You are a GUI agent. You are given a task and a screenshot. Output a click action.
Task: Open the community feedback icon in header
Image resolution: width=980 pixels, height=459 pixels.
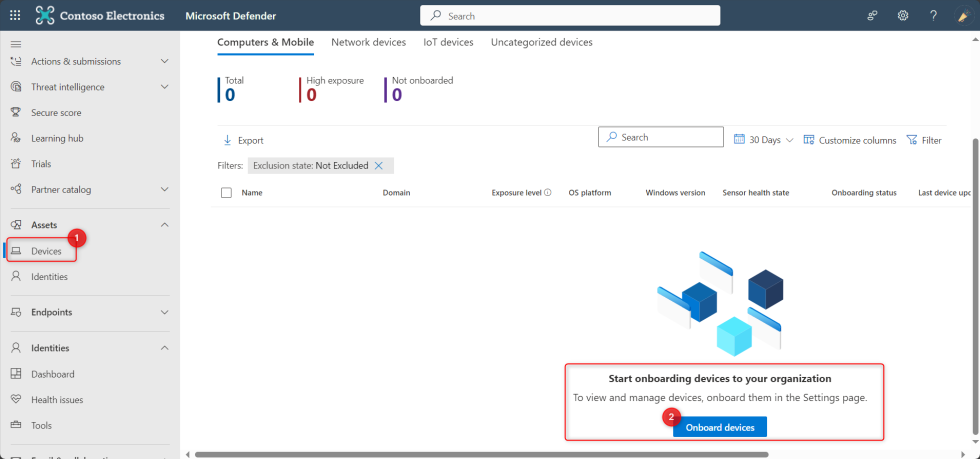[x=873, y=16]
